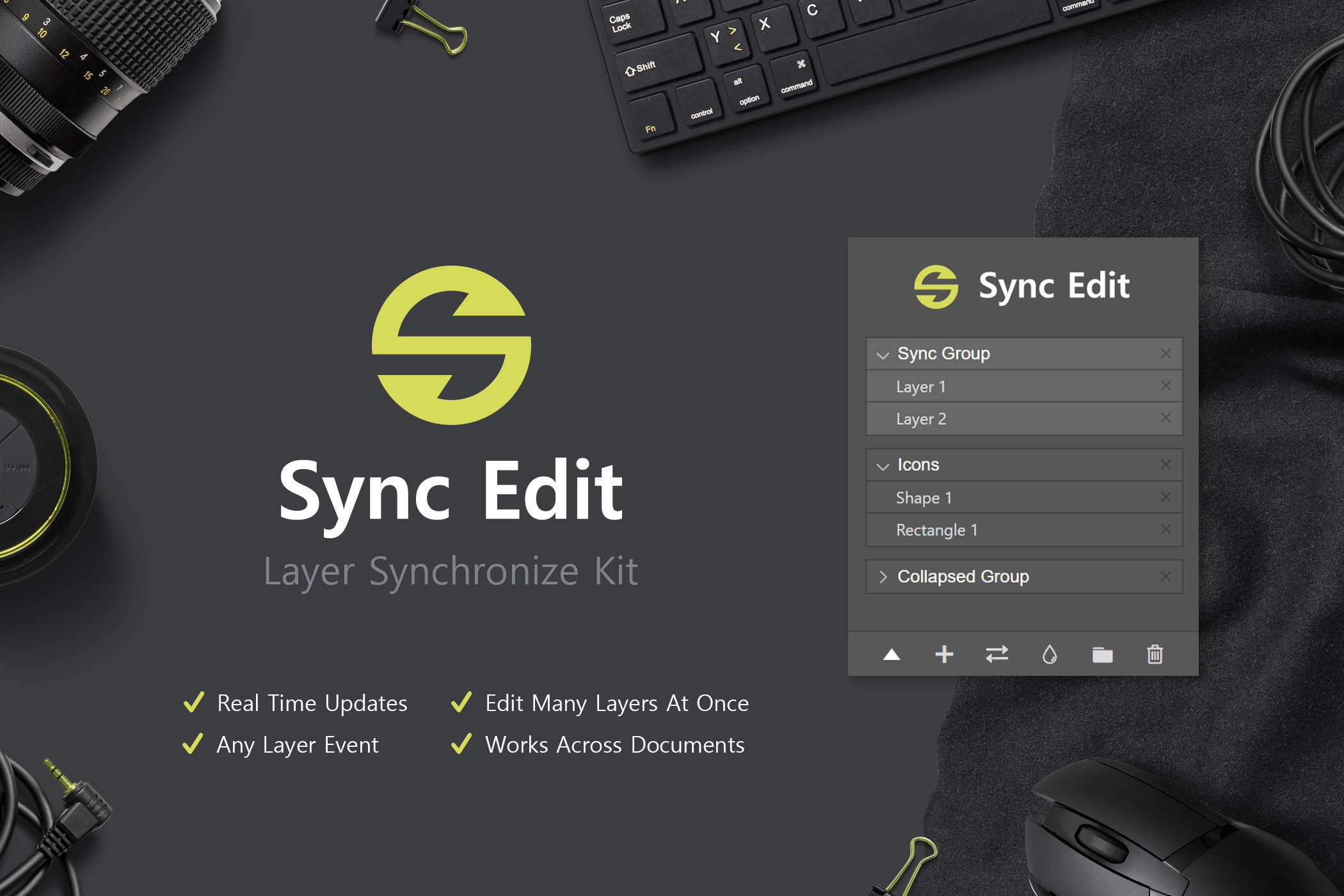Screen dimensions: 1344x896
Task: Click the plus icon to add group
Action: pos(944,654)
